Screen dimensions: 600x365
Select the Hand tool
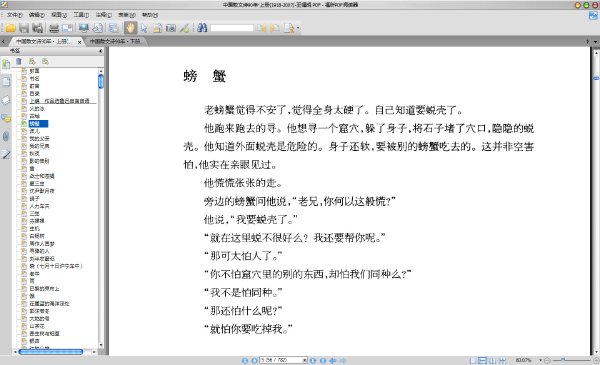pyautogui.click(x=130, y=28)
